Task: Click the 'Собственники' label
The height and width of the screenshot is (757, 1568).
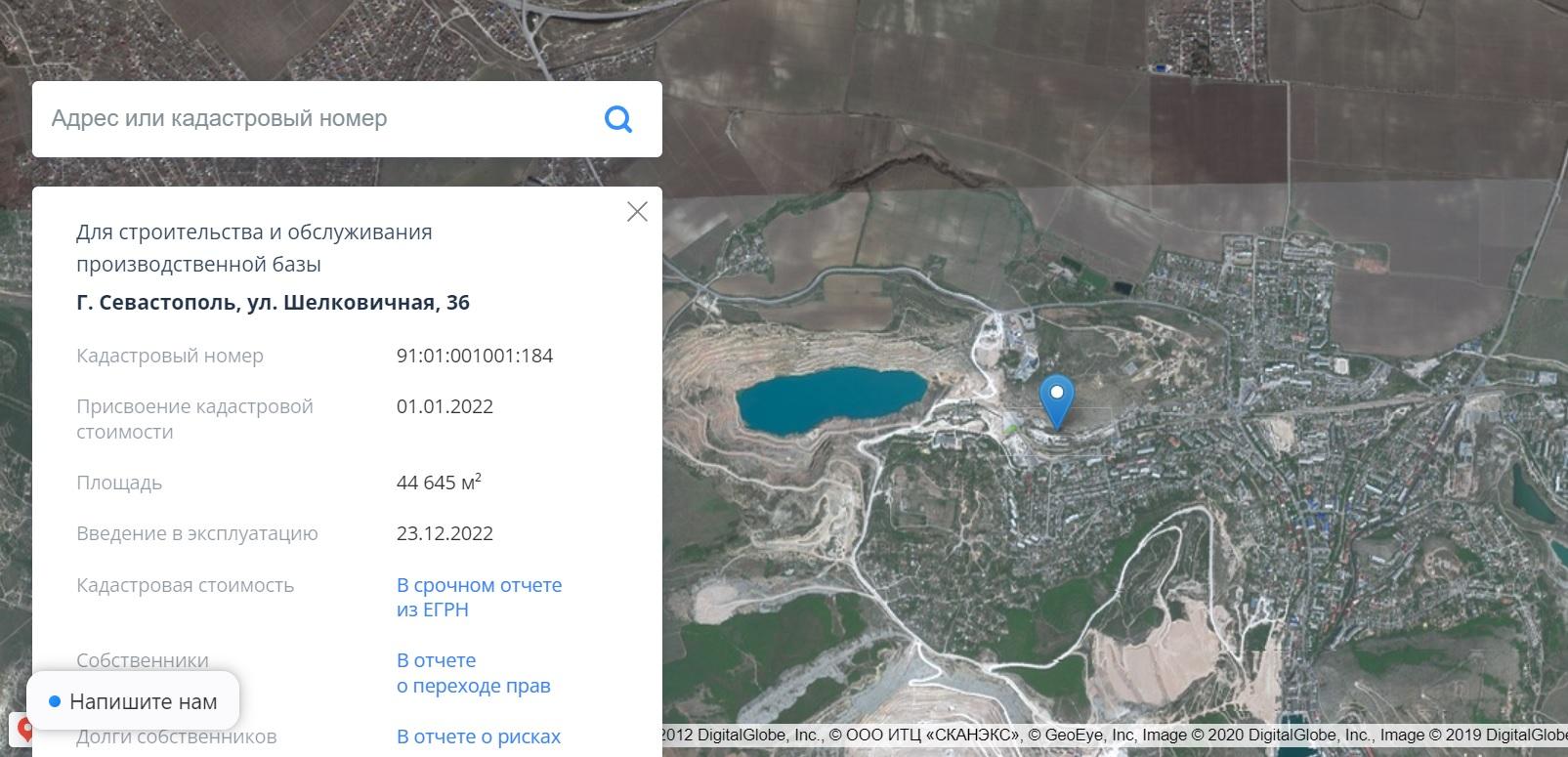Action: coord(142,660)
